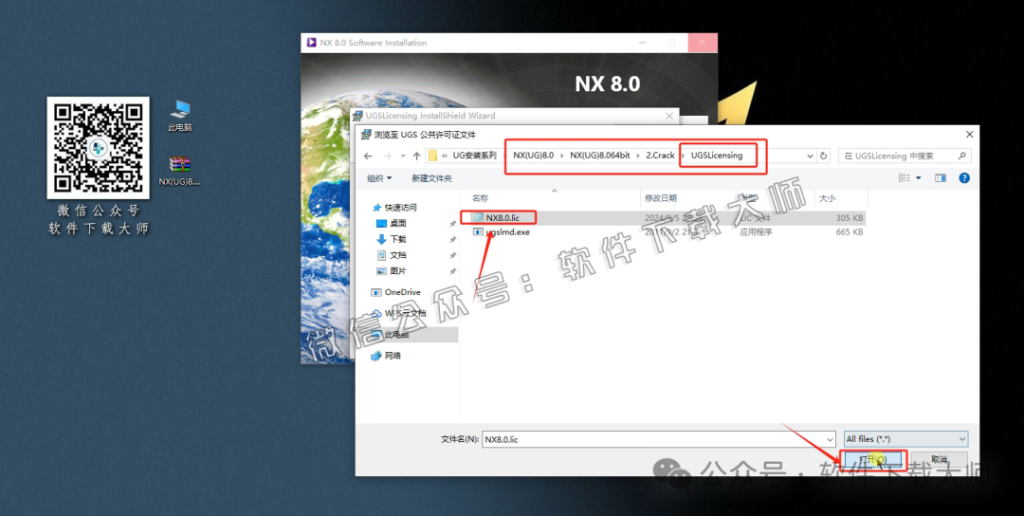
Task: Click the 665 KB size cell
Action: 849,231
